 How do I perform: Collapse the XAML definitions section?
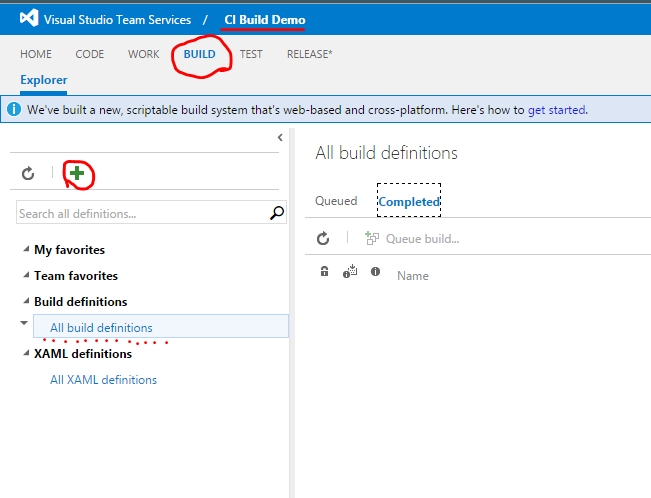coord(26,353)
